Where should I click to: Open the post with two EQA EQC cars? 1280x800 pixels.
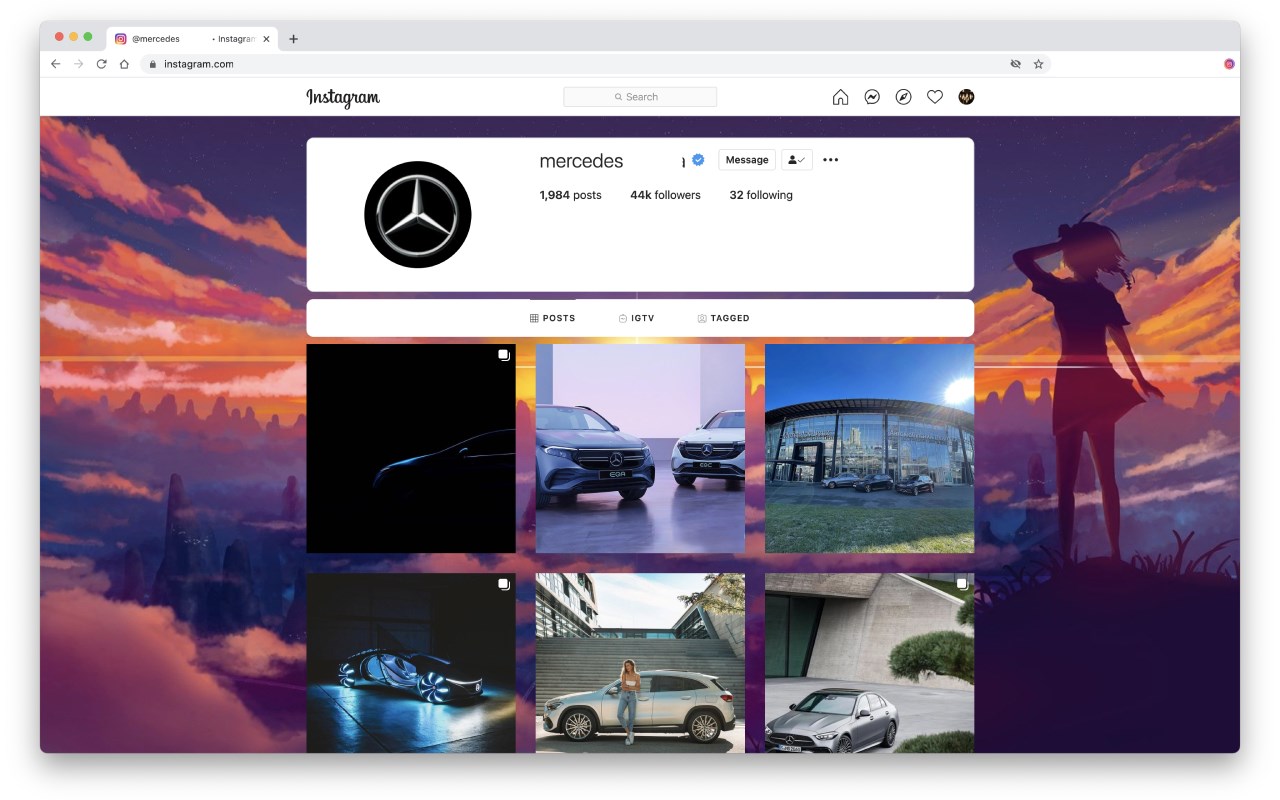(640, 448)
